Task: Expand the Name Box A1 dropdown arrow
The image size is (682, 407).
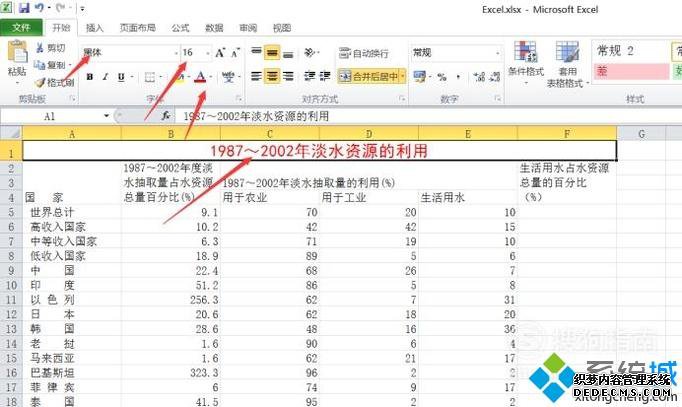Action: pyautogui.click(x=106, y=116)
